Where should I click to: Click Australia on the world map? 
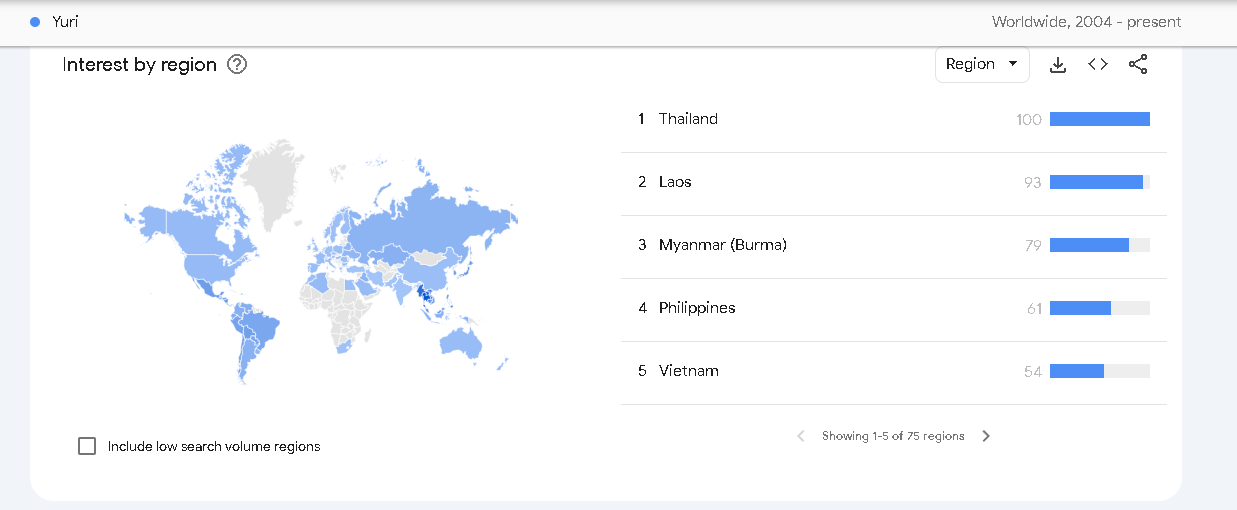461,343
